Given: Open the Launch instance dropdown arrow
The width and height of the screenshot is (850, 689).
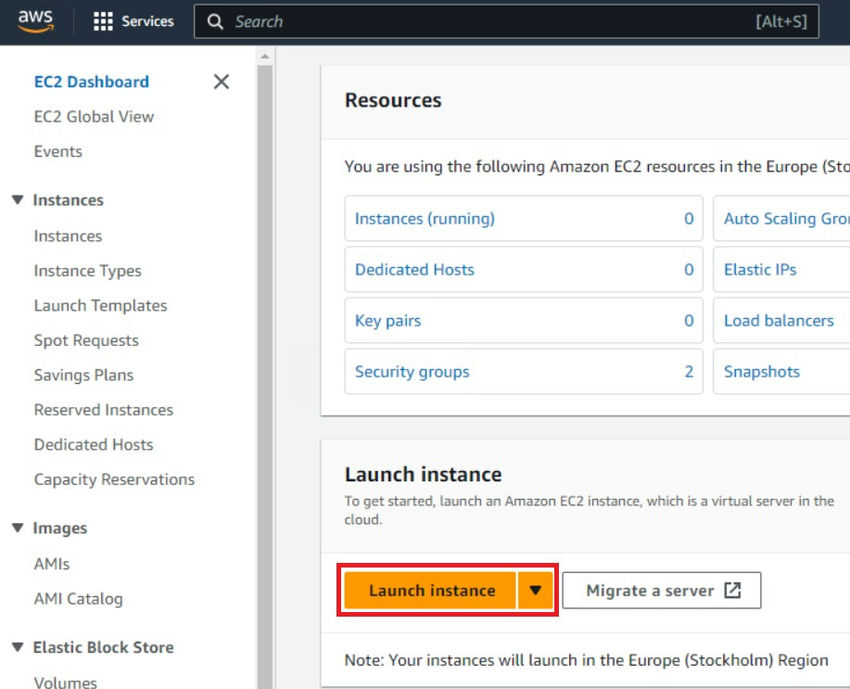Looking at the screenshot, I should pyautogui.click(x=535, y=589).
